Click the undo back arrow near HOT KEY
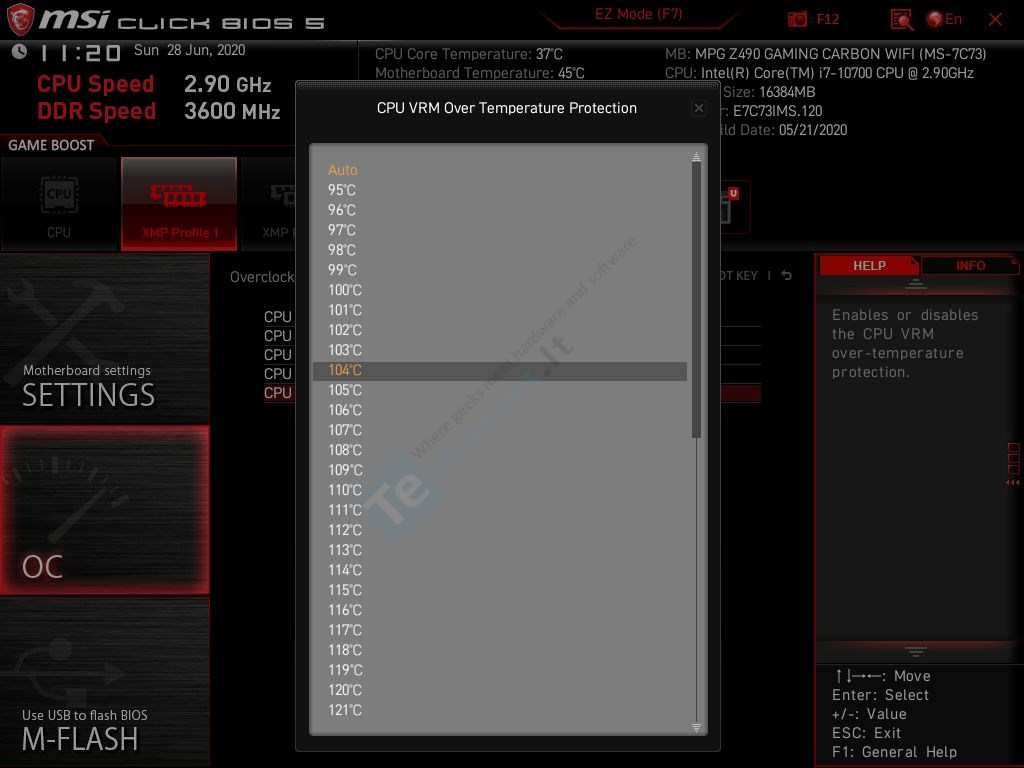 click(787, 276)
